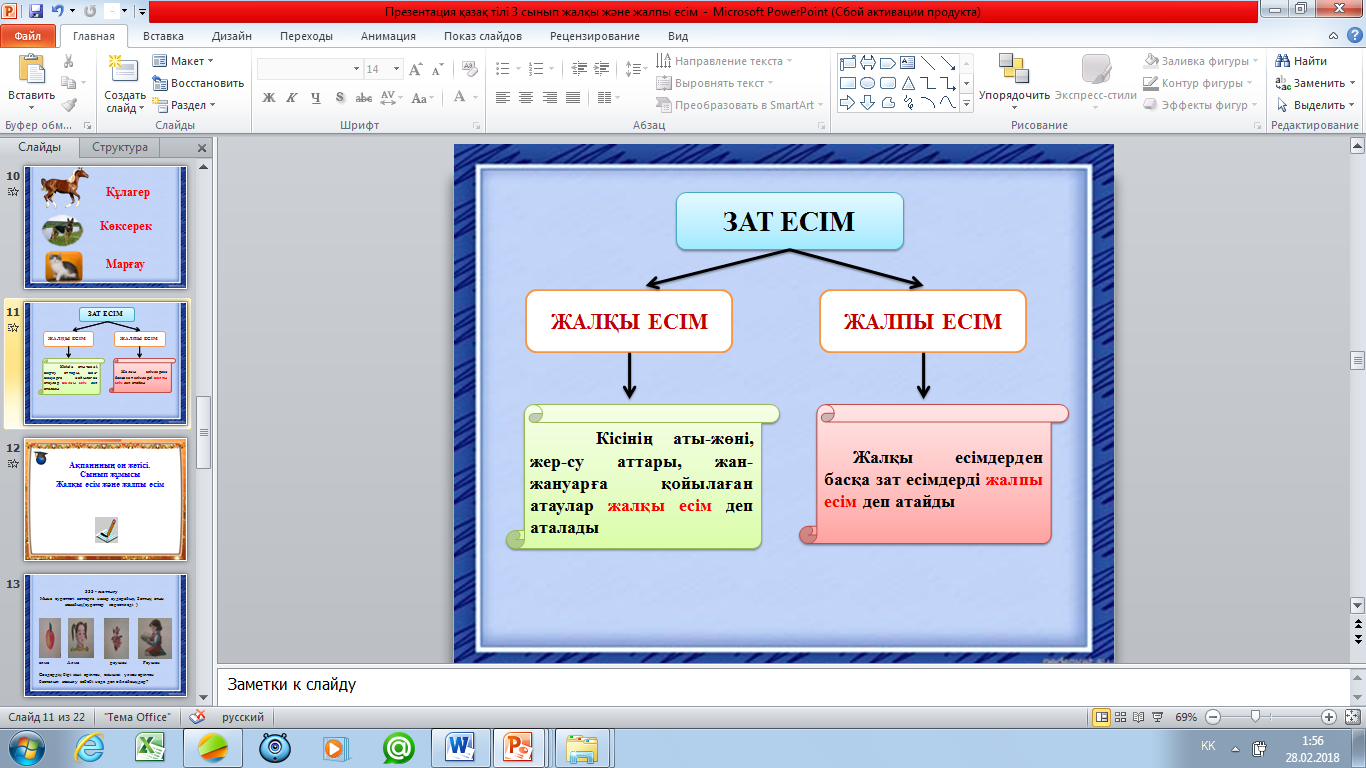Switch to Структура outline tab
The width and height of the screenshot is (1366, 768).
[120, 147]
